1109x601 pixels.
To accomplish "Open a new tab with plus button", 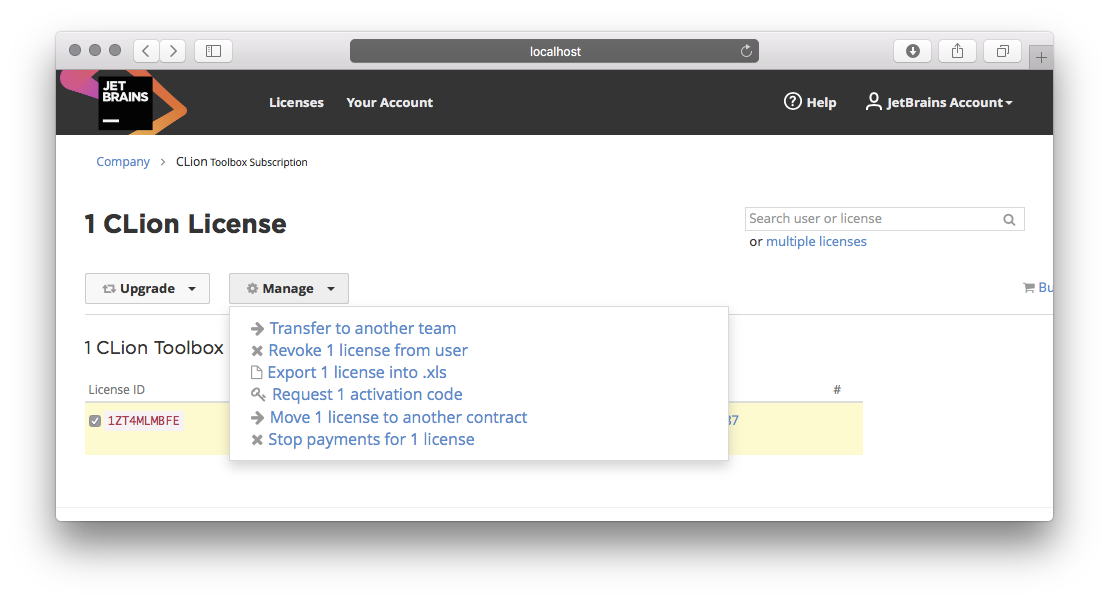I will coord(1041,58).
